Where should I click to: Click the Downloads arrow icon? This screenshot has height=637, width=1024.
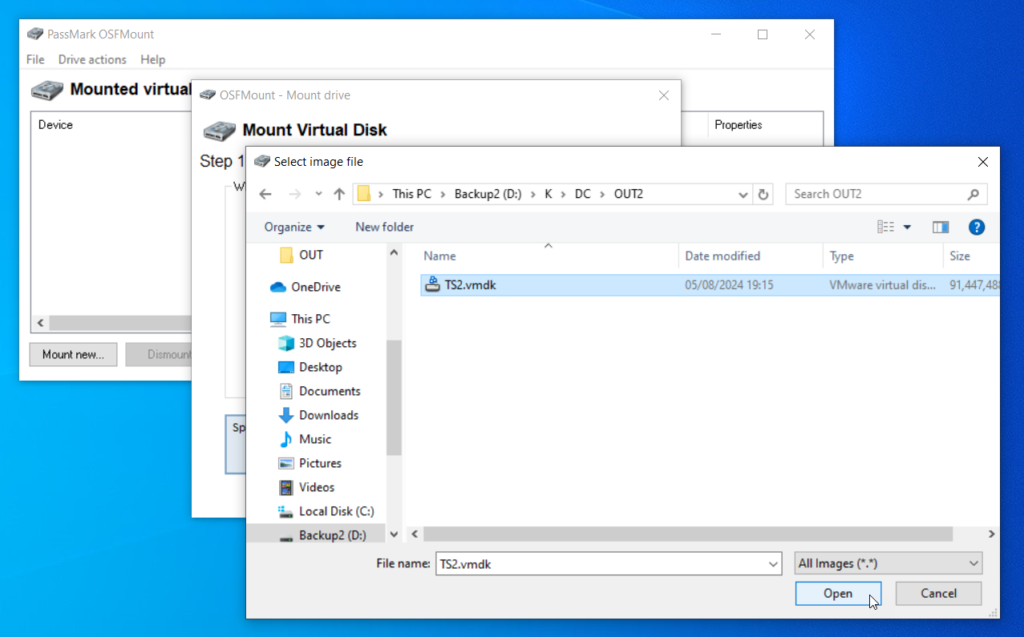(x=285, y=416)
